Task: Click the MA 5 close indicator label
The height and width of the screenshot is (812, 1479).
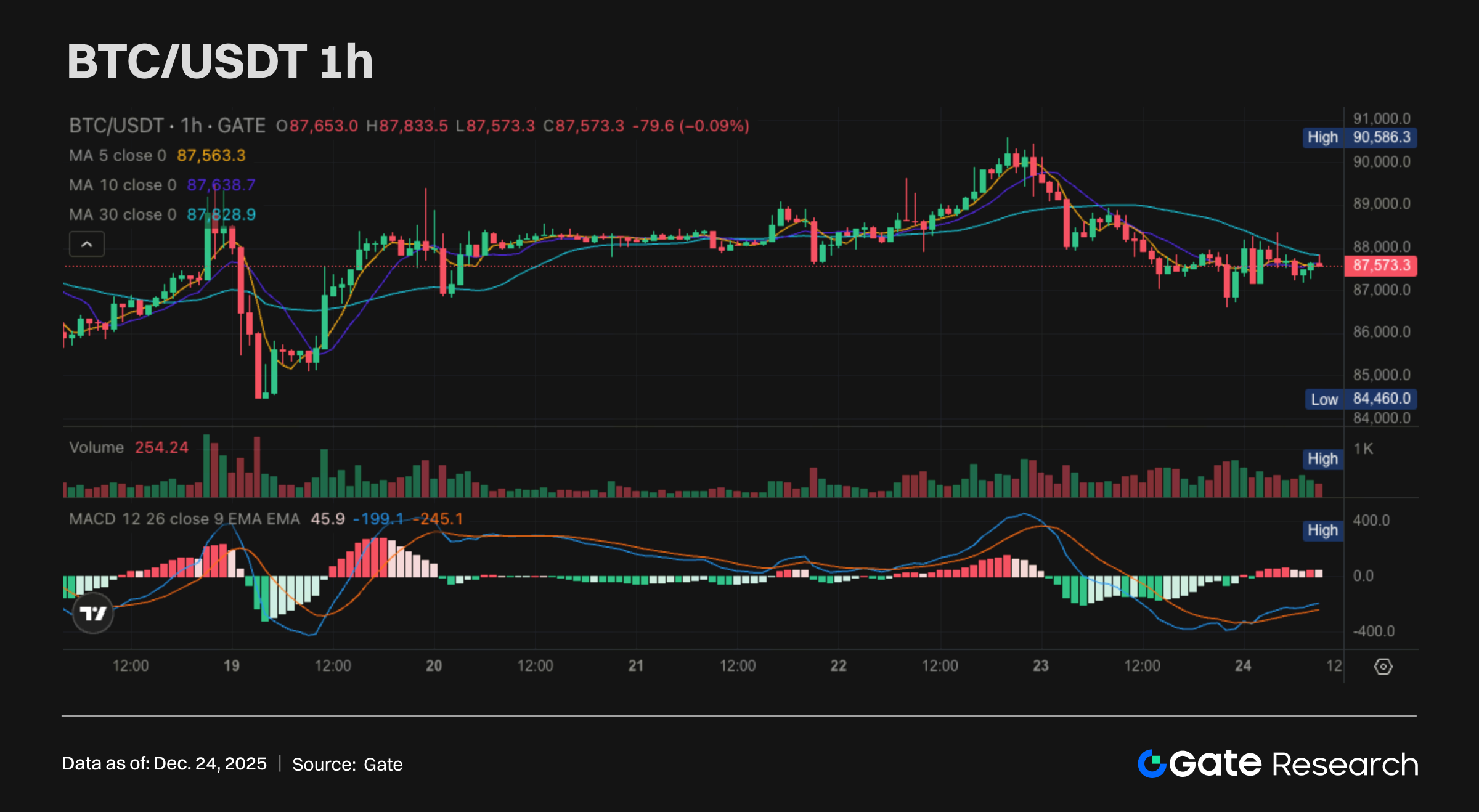Action: (118, 155)
